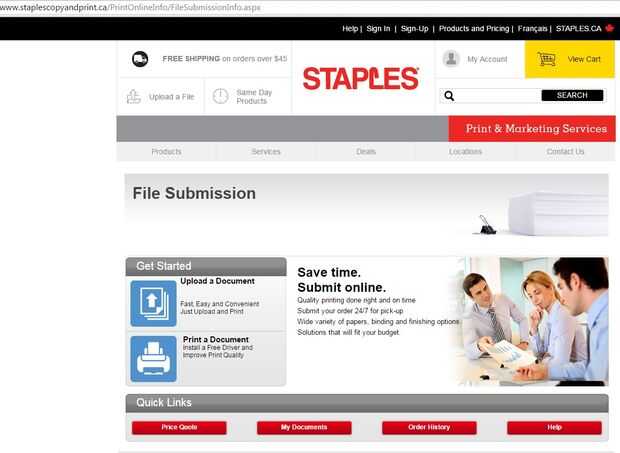Viewport: 620px width, 453px height.
Task: Open the Locations menu
Action: coord(465,151)
